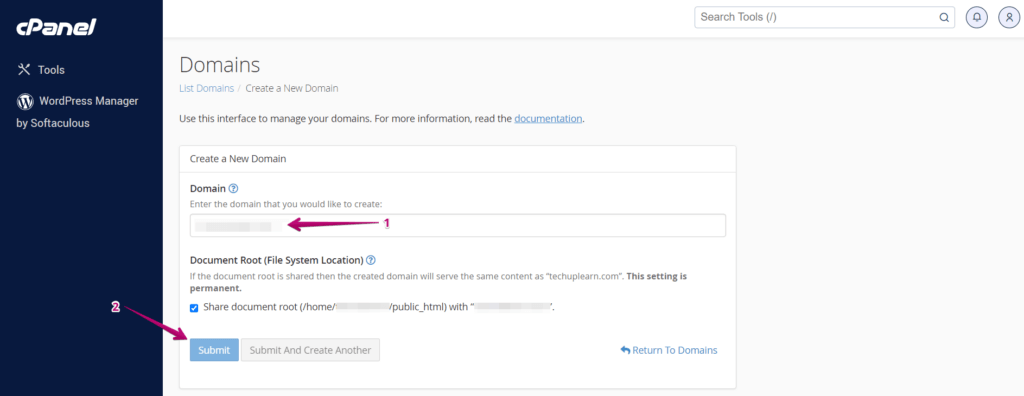Go to List Domains breadcrumb
Image resolution: width=1024 pixels, height=396 pixels.
pyautogui.click(x=206, y=88)
